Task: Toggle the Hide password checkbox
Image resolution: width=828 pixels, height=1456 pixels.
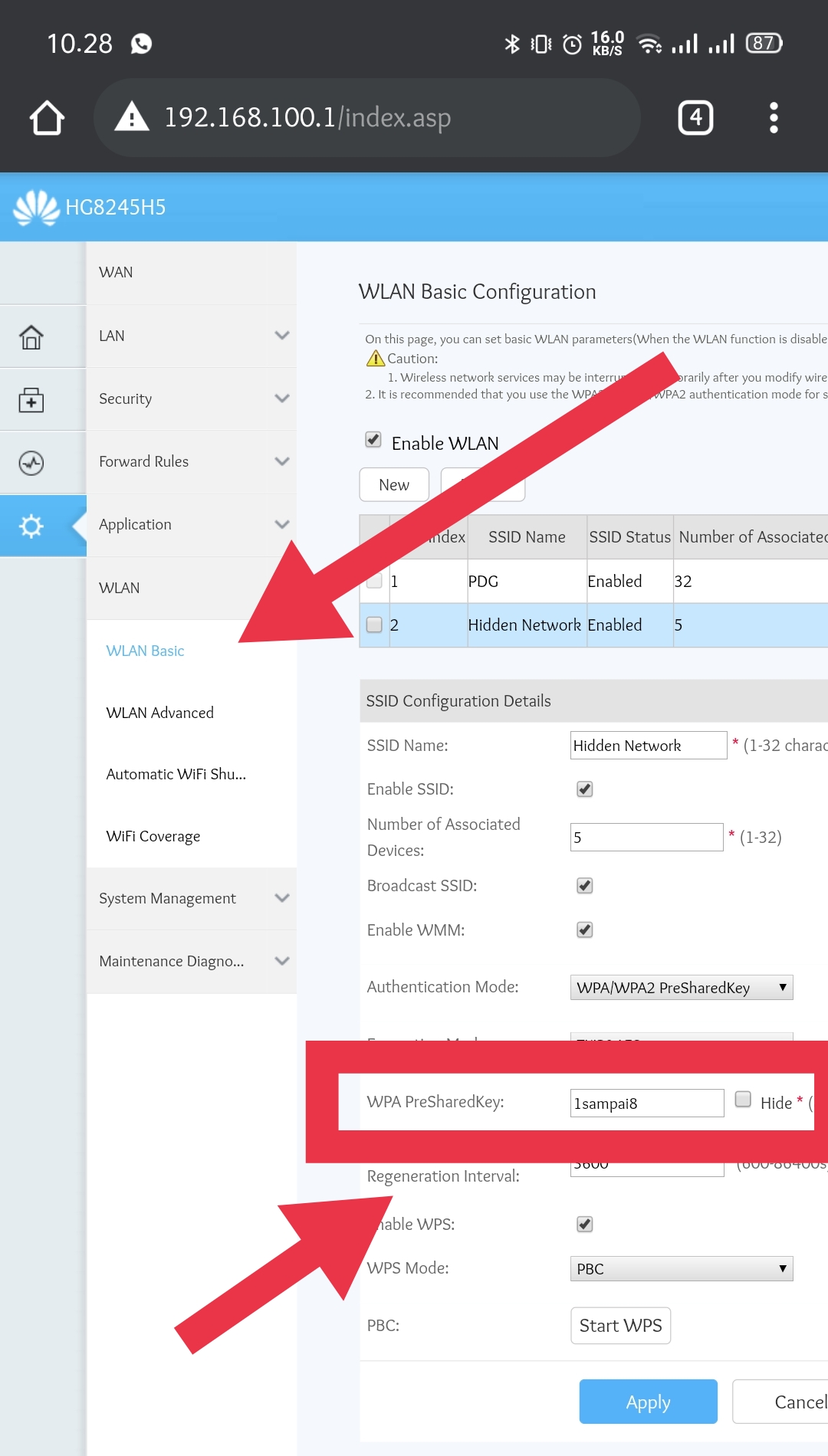Action: [x=743, y=1099]
